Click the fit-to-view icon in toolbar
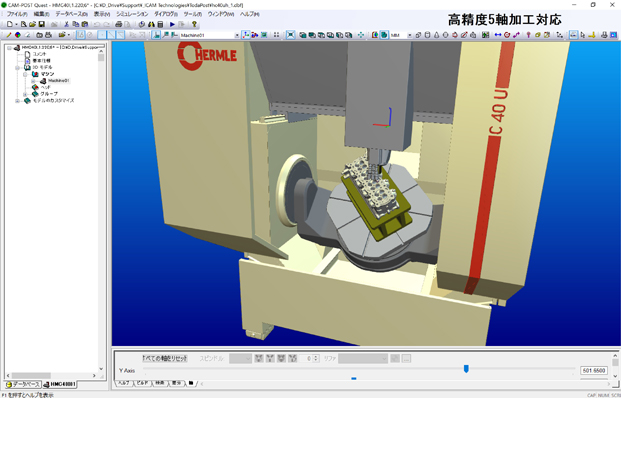This screenshot has height=463, width=621. pos(290,35)
